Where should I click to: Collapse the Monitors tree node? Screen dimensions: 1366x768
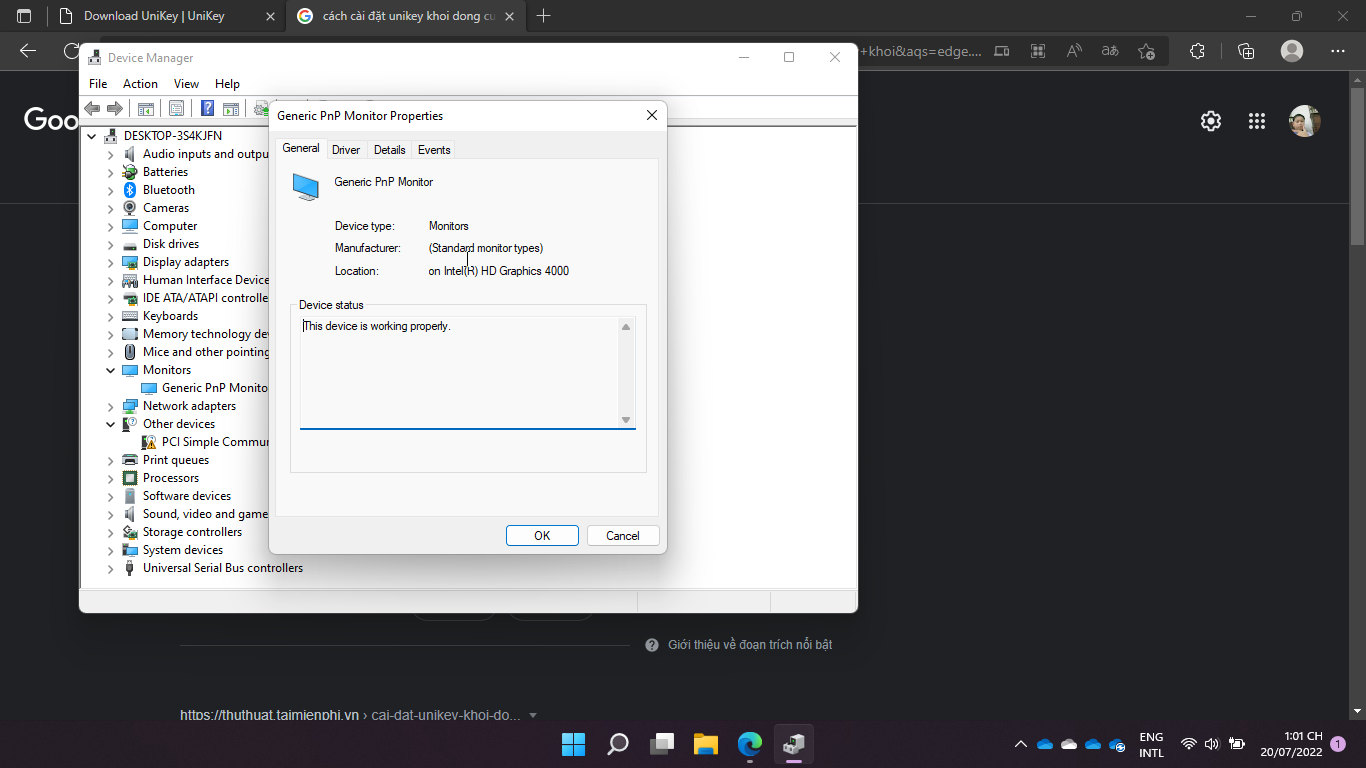point(111,370)
